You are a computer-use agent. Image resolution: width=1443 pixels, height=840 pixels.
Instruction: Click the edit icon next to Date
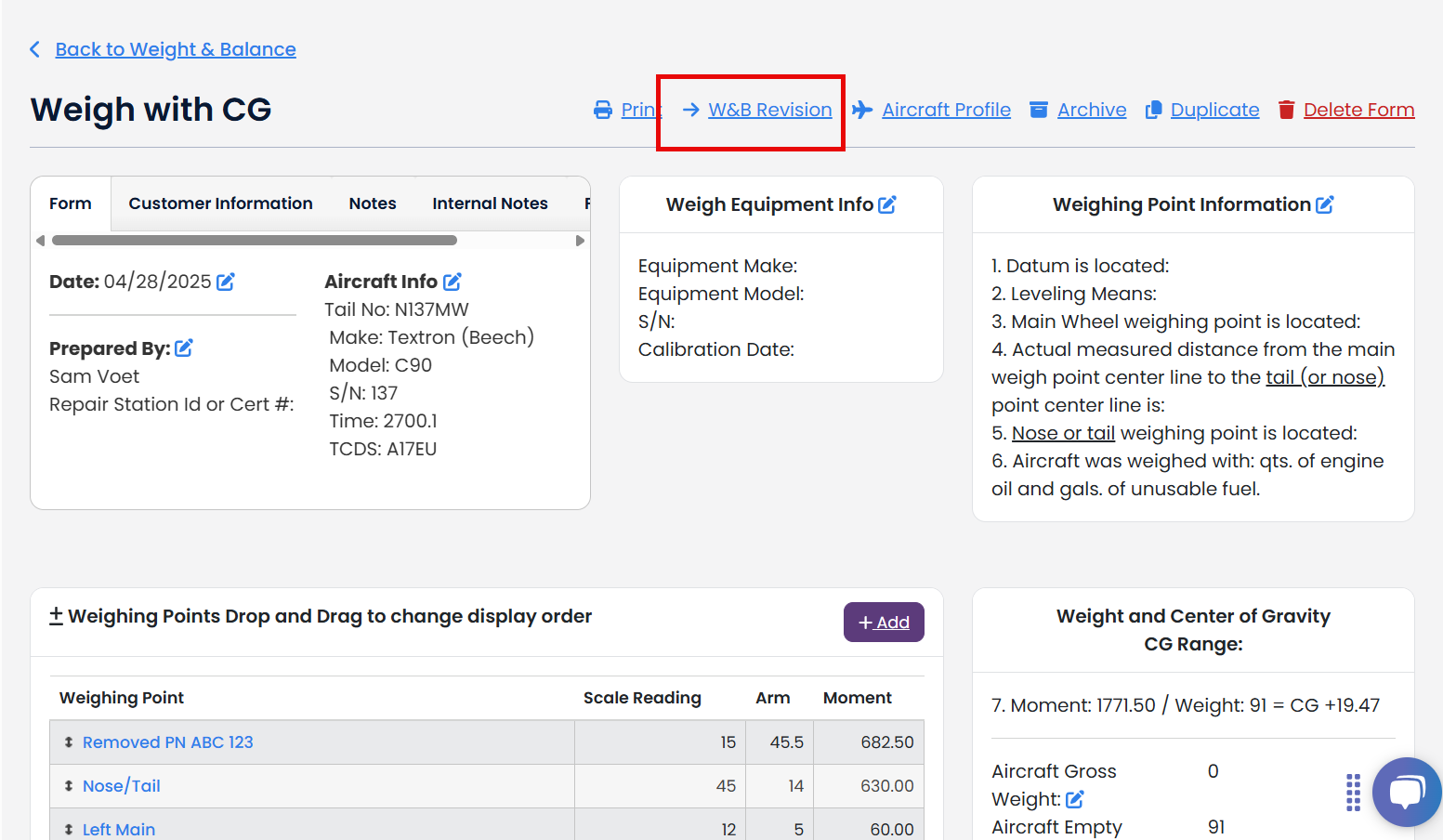click(226, 282)
